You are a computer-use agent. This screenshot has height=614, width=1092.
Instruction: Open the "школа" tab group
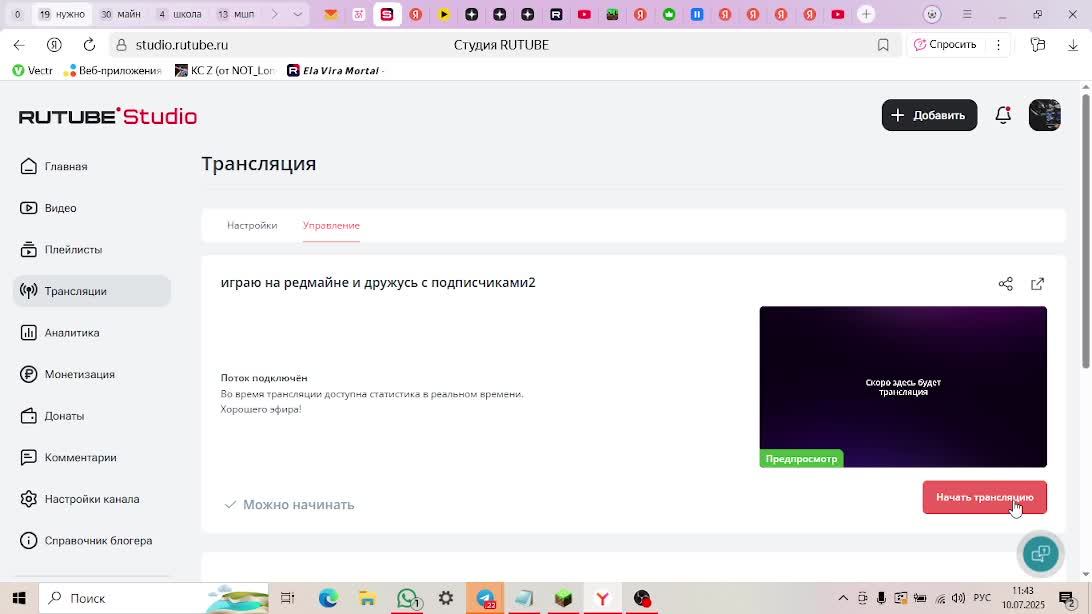tap(180, 14)
